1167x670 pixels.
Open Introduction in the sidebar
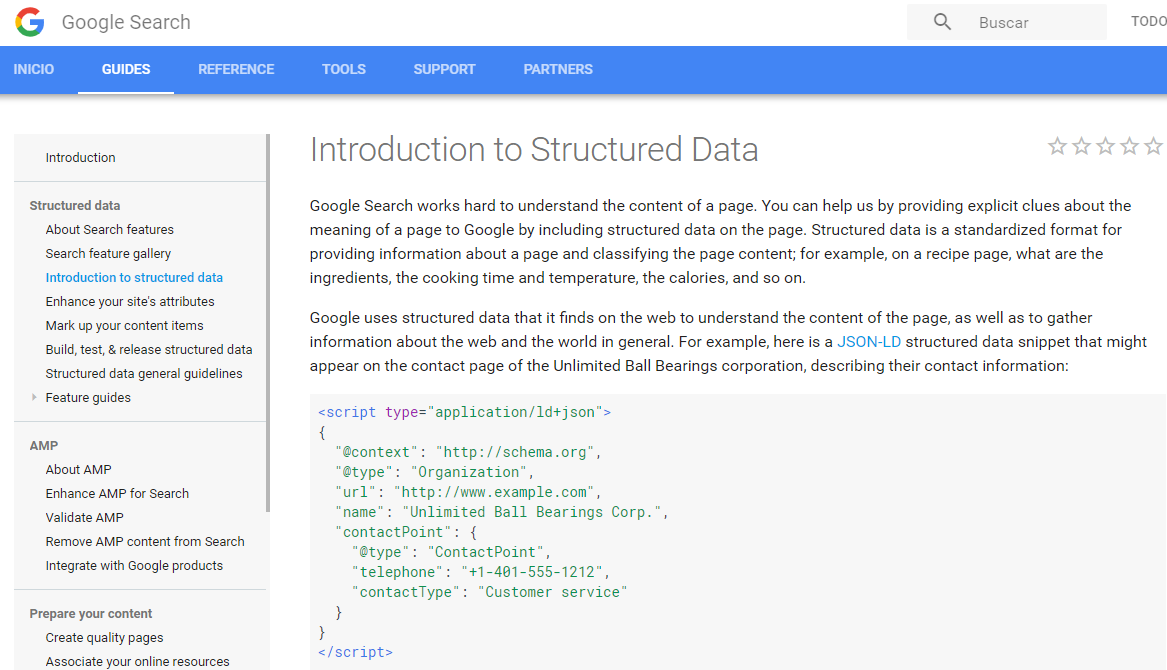[80, 158]
